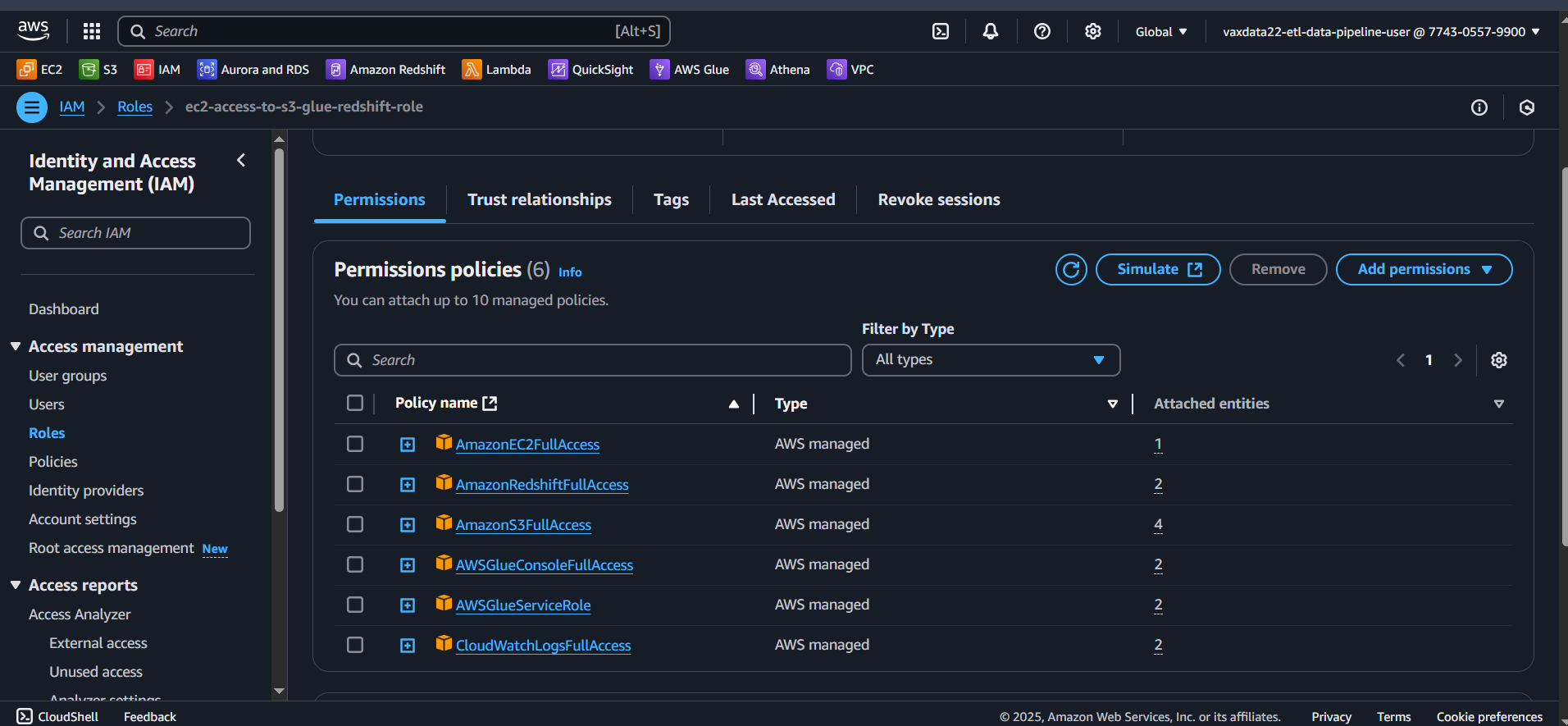
Task: Open the info panel icon near breadcrumbs
Action: [1479, 107]
